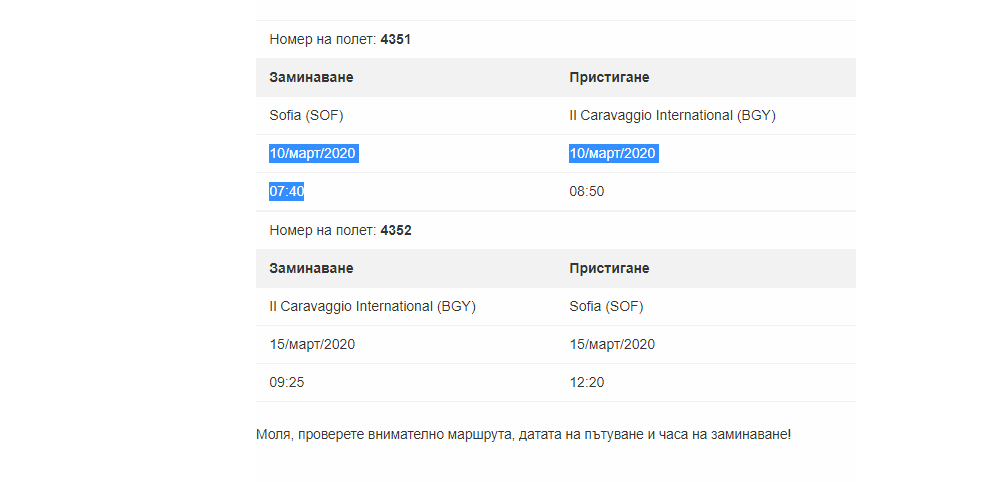
Task: Click Il Caravaggio International departure of flight 4352
Action: [372, 307]
